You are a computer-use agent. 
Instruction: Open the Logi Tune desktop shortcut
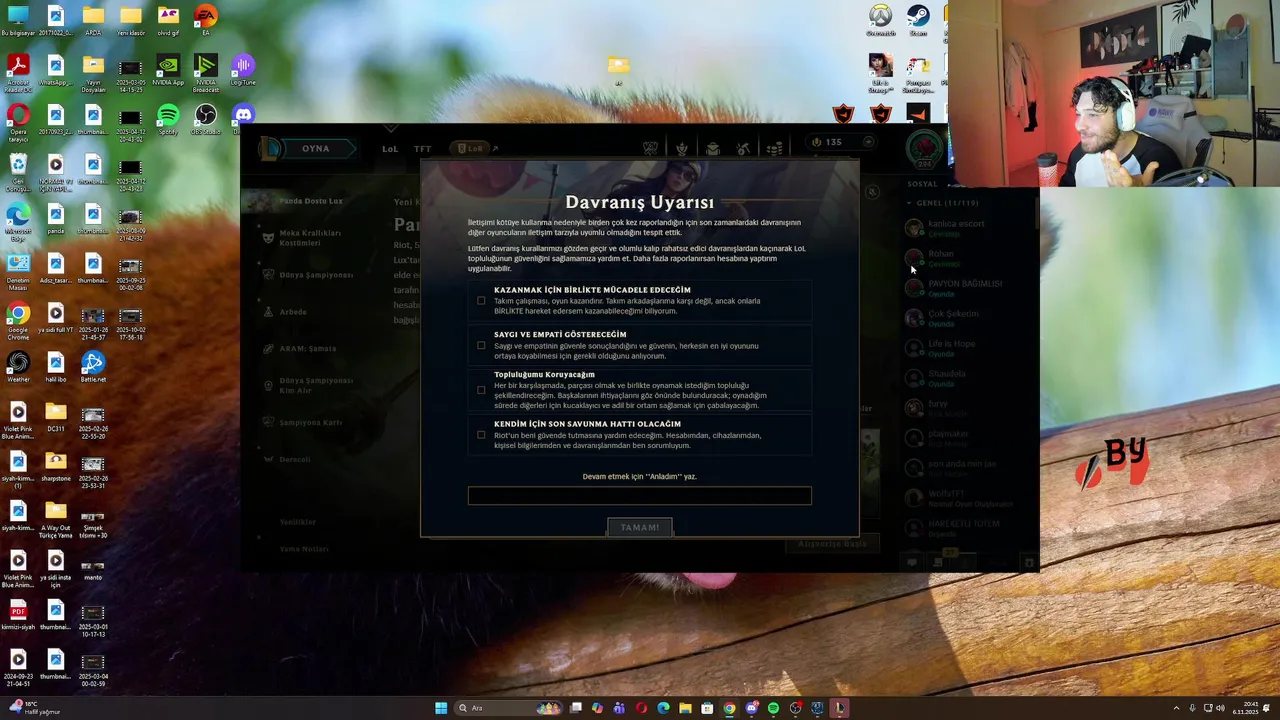pos(243,70)
